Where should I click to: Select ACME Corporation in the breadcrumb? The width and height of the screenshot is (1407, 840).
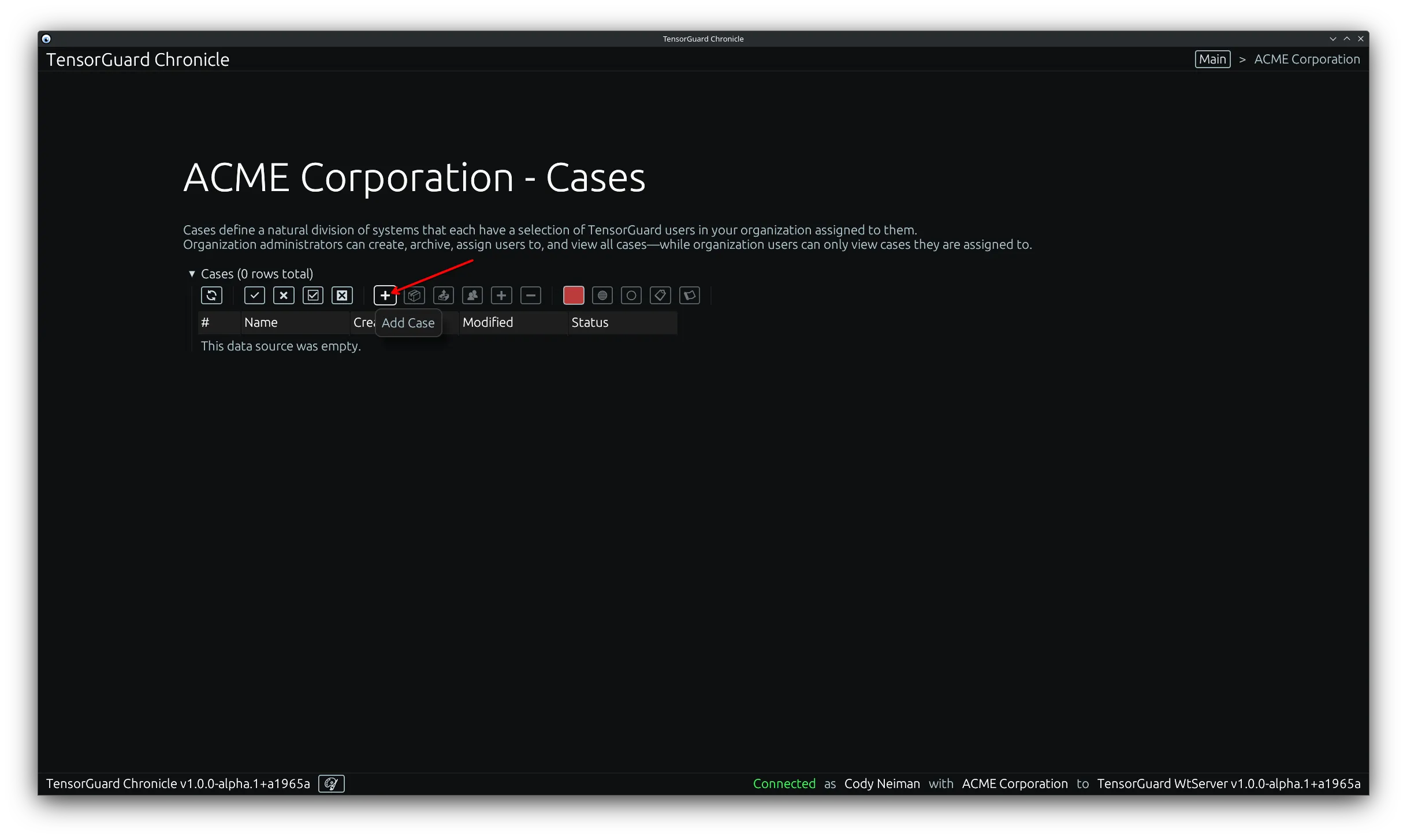pyautogui.click(x=1306, y=58)
